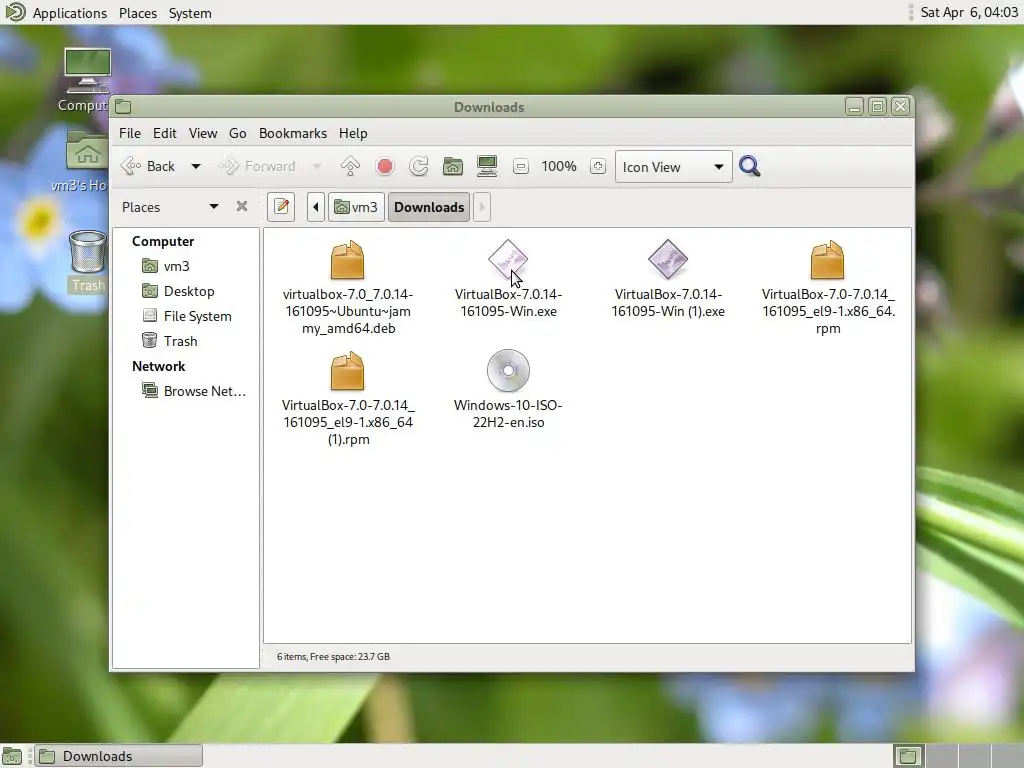The width and height of the screenshot is (1024, 768).
Task: Click the red Stop loading icon
Action: tap(385, 167)
